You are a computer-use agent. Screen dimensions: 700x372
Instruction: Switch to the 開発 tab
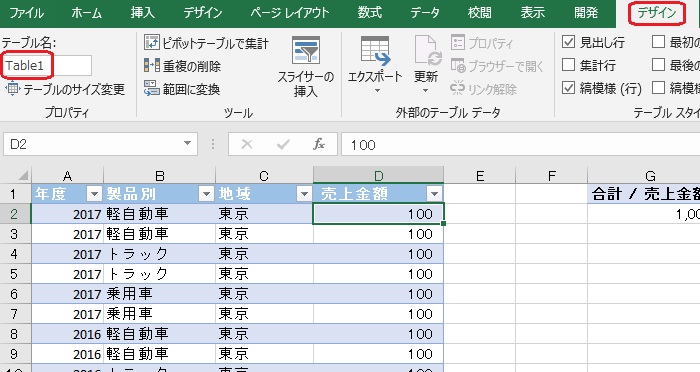tap(586, 13)
